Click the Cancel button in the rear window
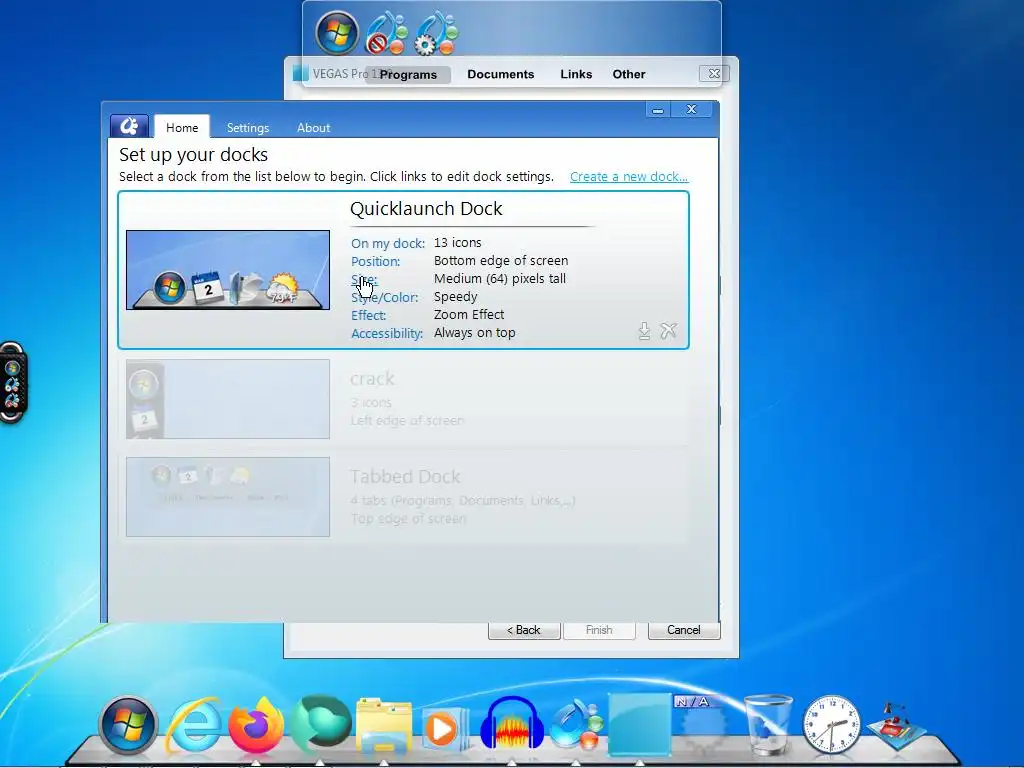 coord(684,630)
